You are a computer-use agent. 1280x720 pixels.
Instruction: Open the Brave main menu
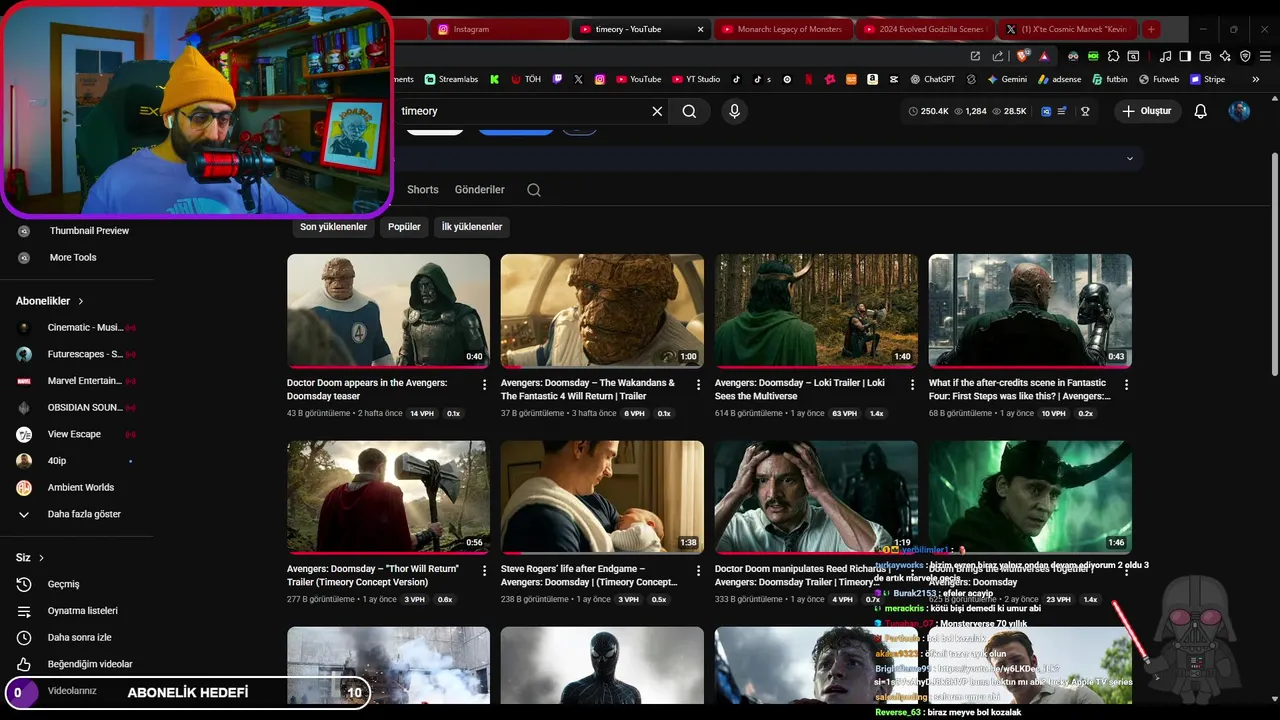coord(1265,56)
